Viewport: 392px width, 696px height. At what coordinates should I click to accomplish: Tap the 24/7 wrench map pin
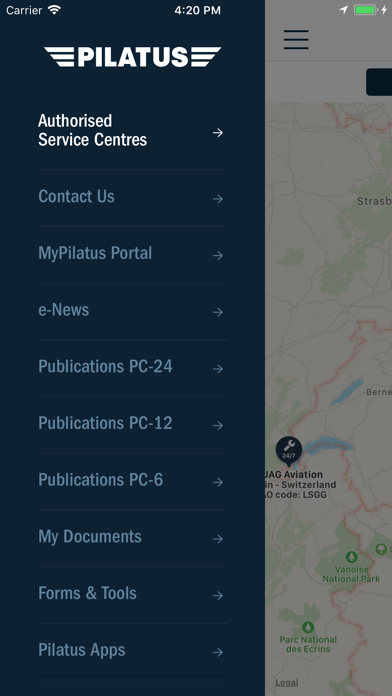point(289,451)
